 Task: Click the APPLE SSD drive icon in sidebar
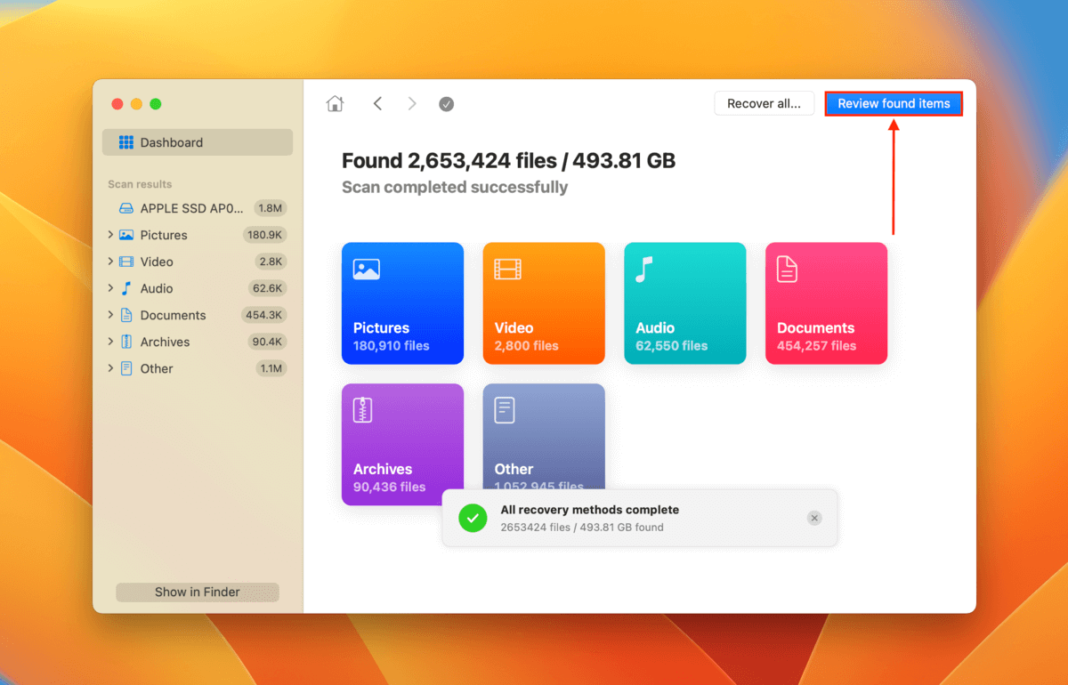coord(128,208)
